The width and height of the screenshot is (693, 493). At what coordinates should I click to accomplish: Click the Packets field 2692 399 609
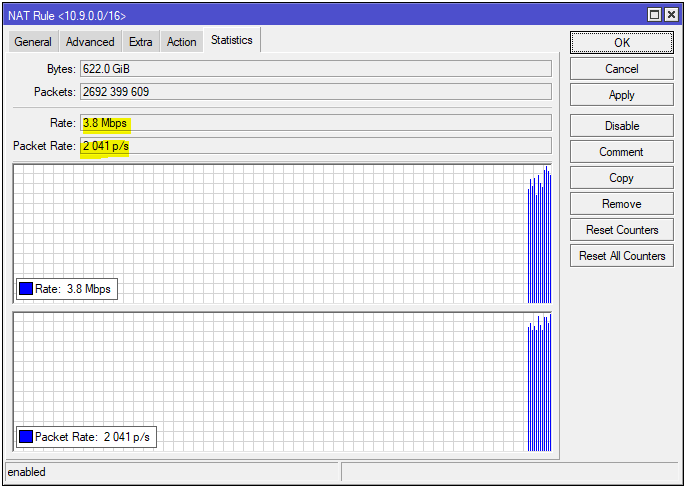(316, 92)
